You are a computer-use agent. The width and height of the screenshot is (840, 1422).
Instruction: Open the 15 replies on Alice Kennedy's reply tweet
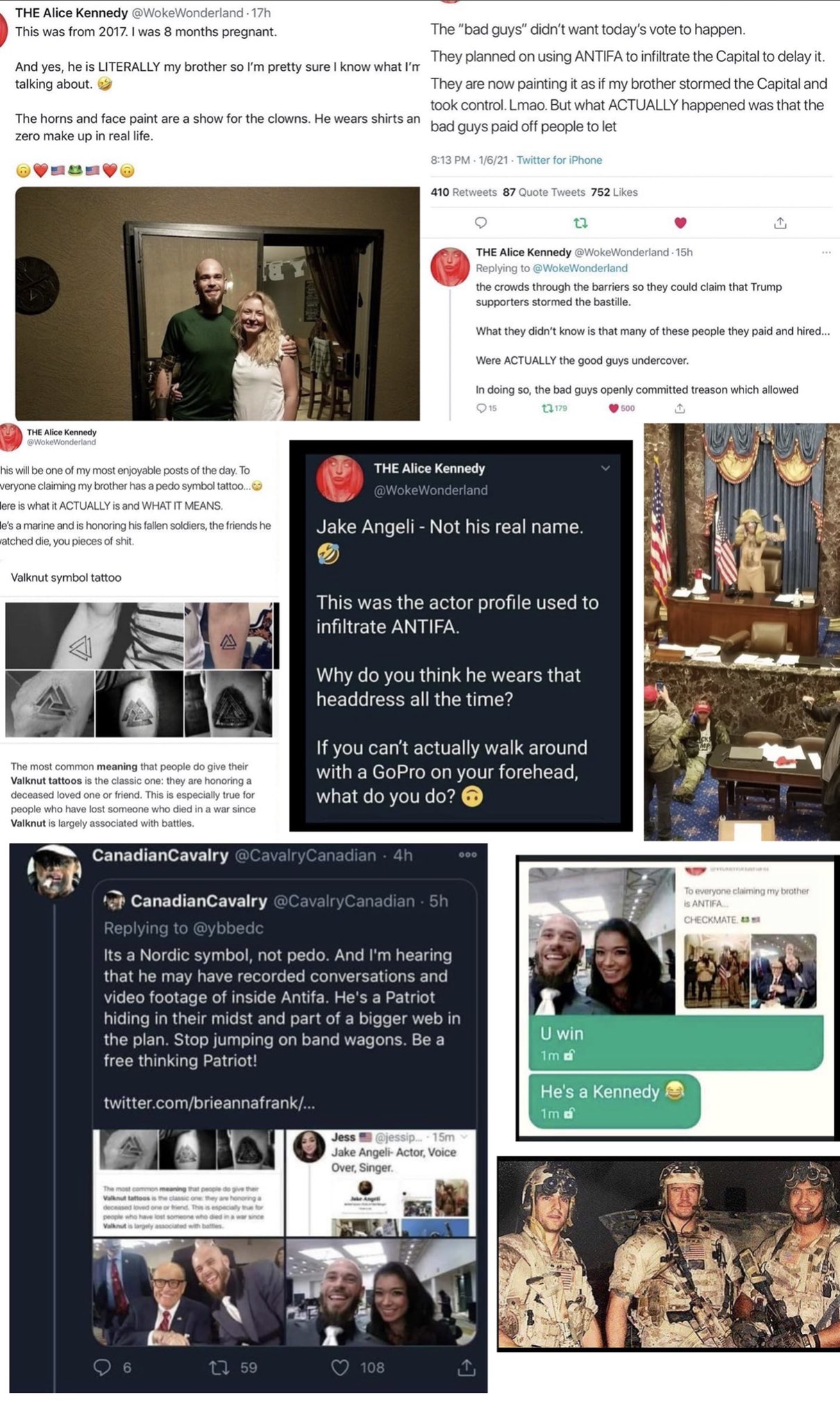pyautogui.click(x=481, y=408)
